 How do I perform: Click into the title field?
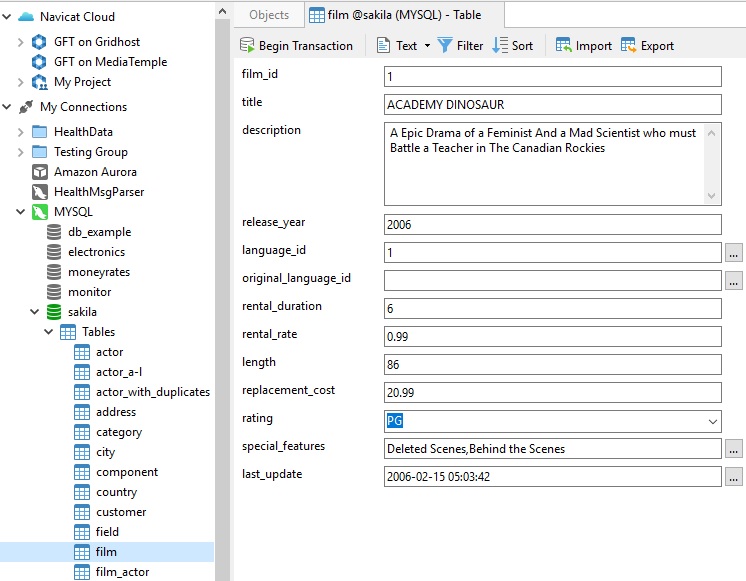552,105
